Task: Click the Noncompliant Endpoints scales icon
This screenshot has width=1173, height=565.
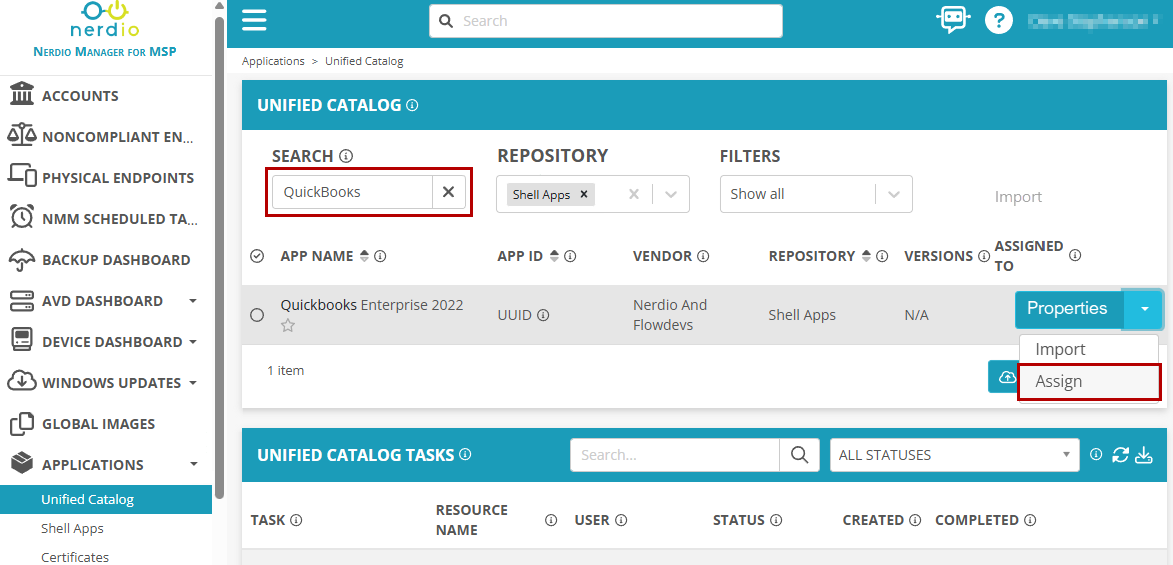Action: tap(21, 136)
